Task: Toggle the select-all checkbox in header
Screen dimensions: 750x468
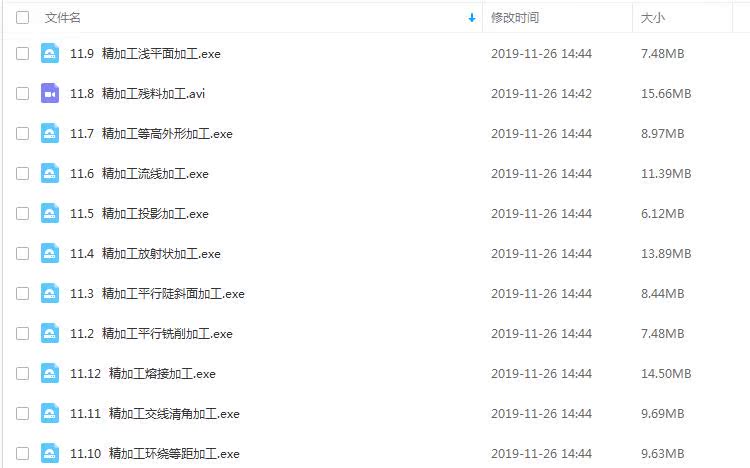Action: (x=22, y=18)
